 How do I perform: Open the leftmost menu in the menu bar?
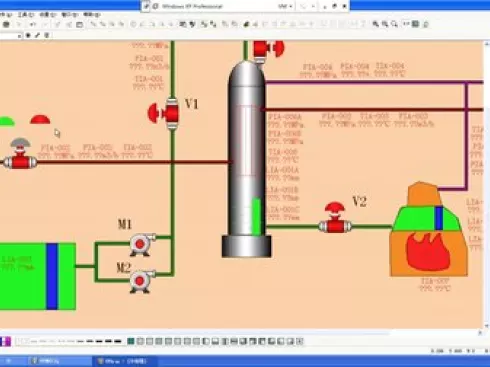coord(6,15)
